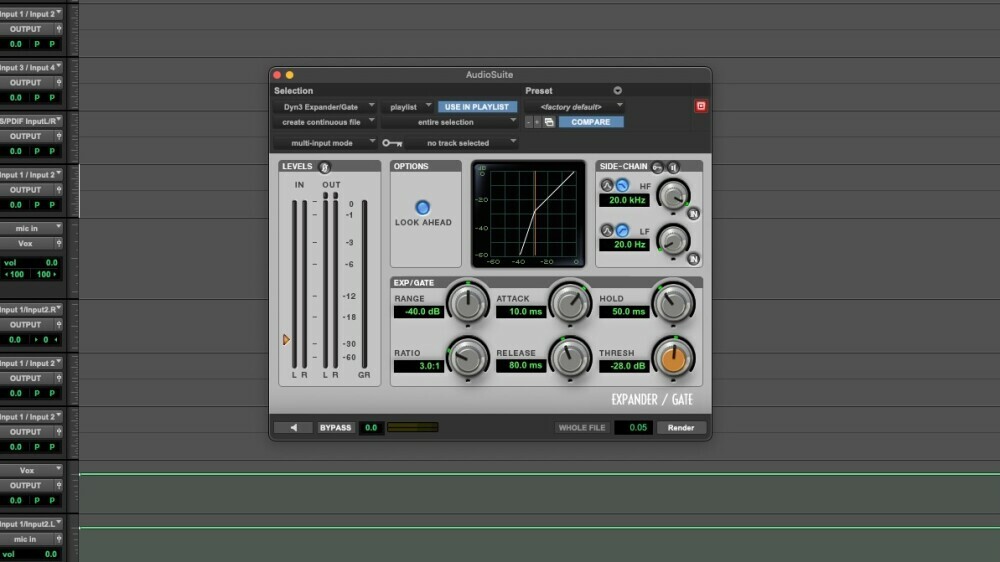1000x562 pixels.
Task: Select the blue HF low-pass filter icon
Action: [622, 186]
